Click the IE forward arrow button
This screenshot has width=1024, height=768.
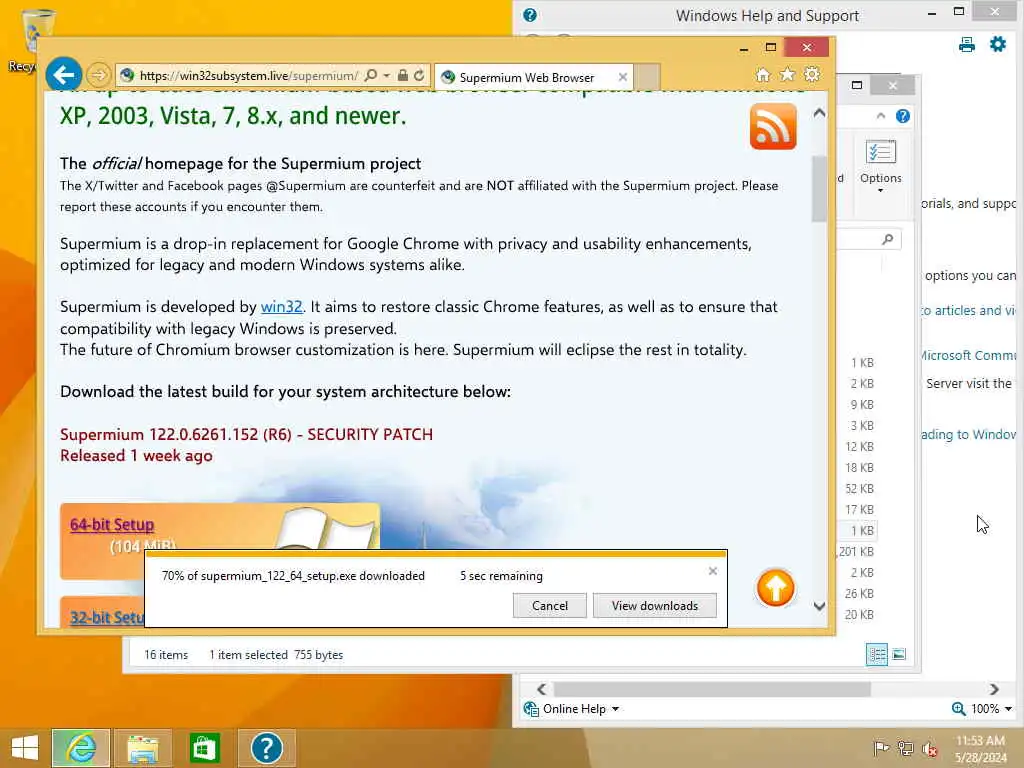pos(99,76)
